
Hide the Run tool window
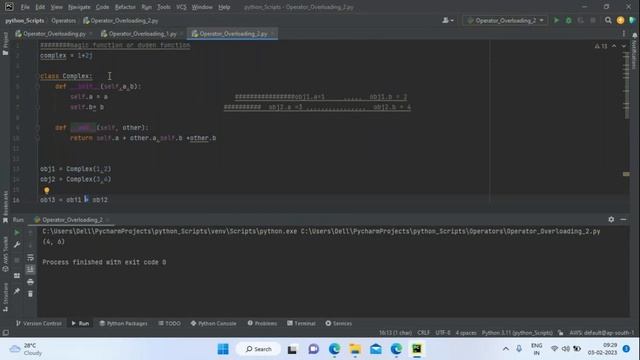623,220
